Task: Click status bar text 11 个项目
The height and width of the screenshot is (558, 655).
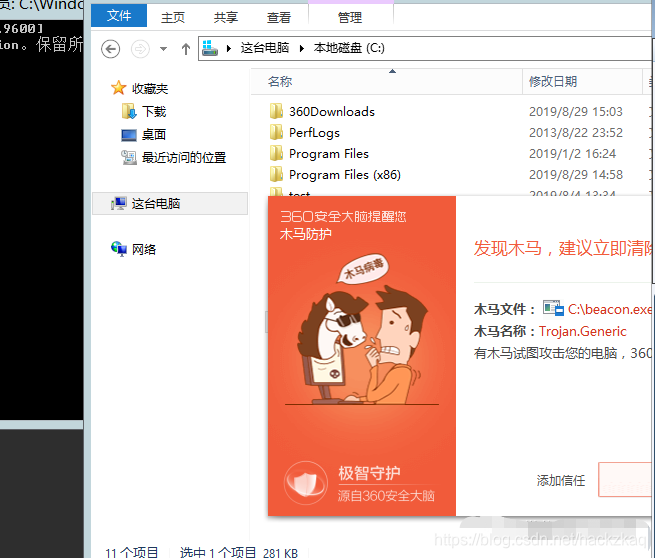Action: coord(132,552)
